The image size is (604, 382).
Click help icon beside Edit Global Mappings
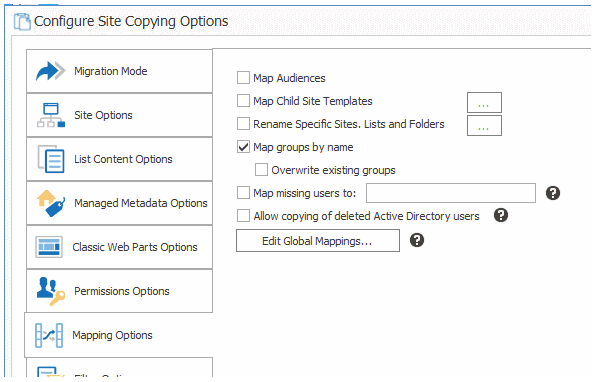pos(417,240)
